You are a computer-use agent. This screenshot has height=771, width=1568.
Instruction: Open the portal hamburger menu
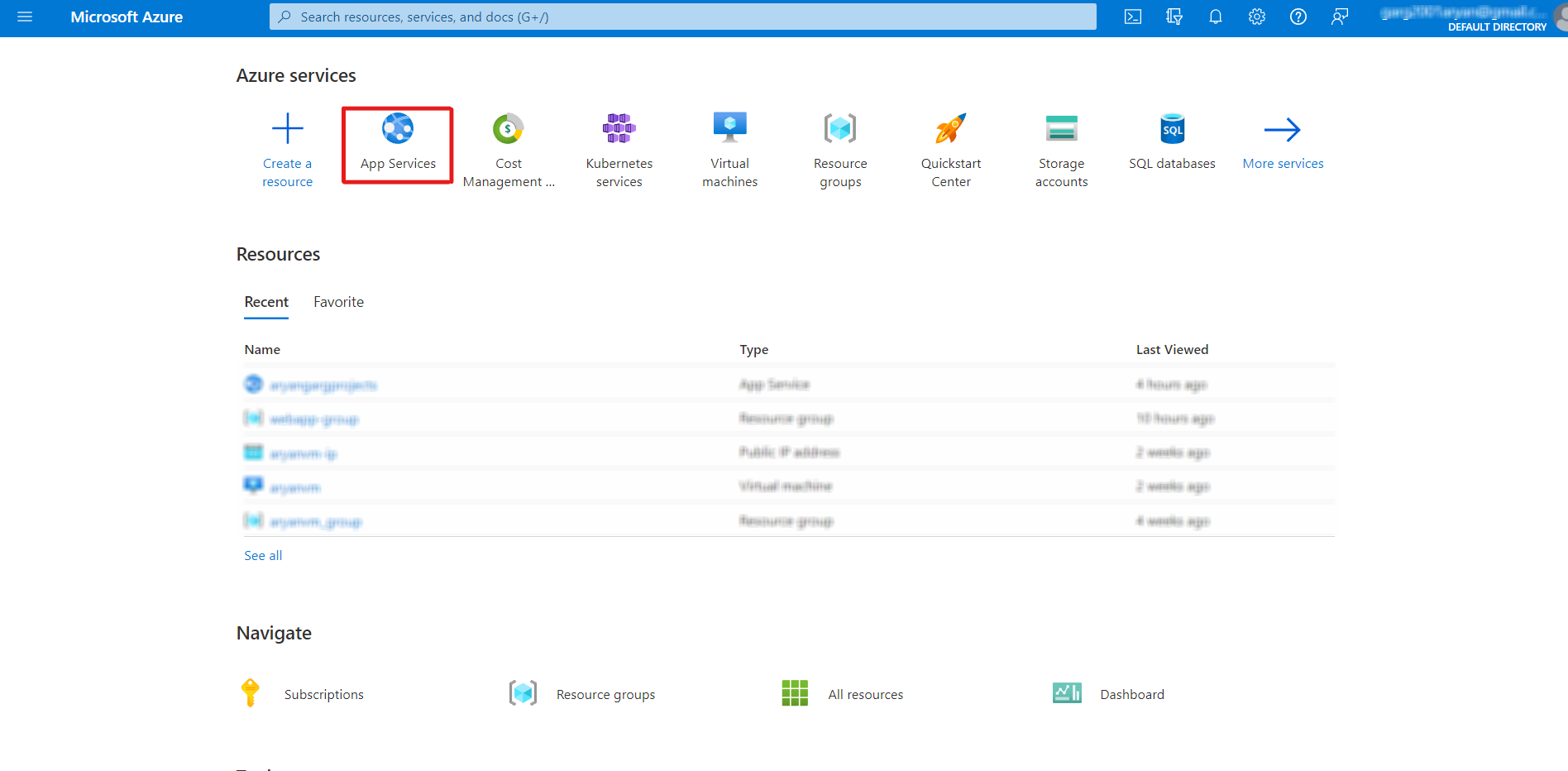25,17
